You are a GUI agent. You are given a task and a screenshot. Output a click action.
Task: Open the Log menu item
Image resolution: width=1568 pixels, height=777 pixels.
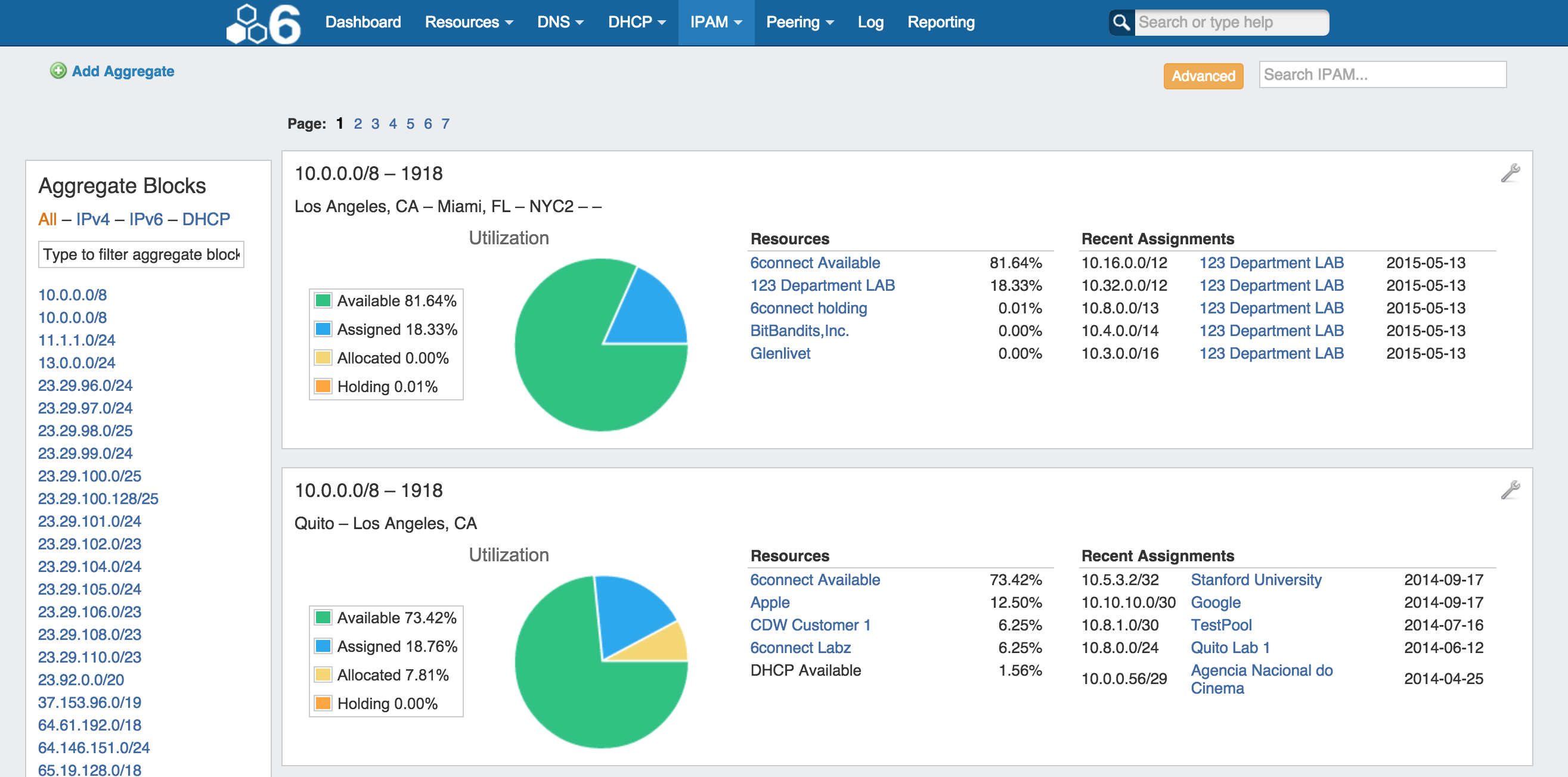870,22
